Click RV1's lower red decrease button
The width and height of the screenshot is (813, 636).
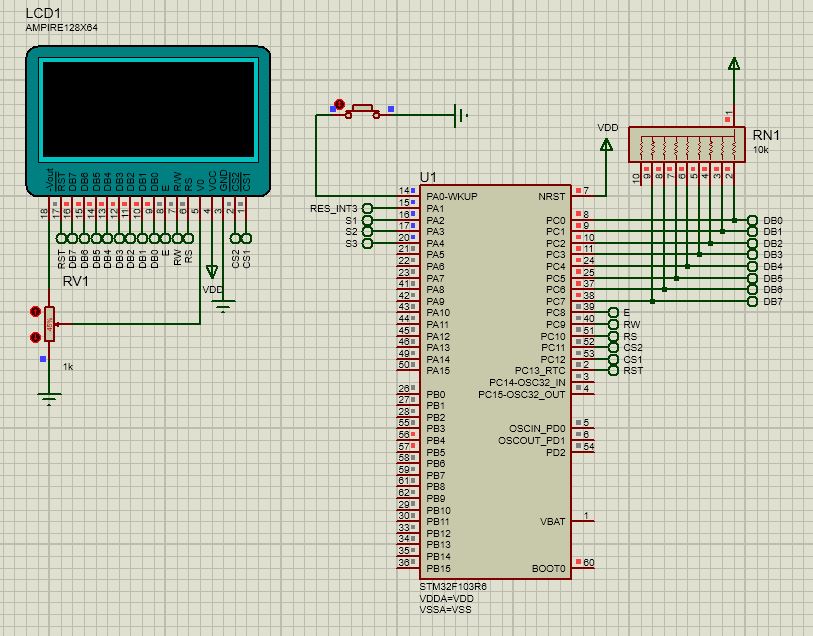click(x=35, y=337)
